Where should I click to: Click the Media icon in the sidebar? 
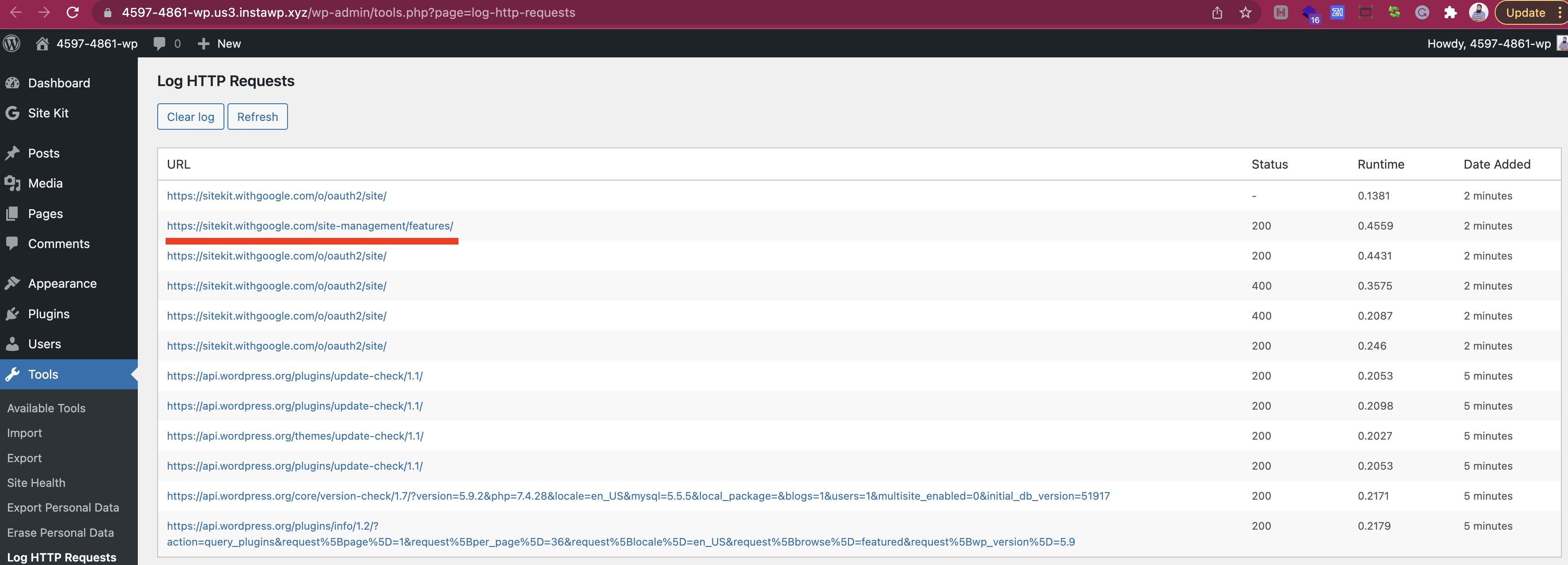pos(13,183)
